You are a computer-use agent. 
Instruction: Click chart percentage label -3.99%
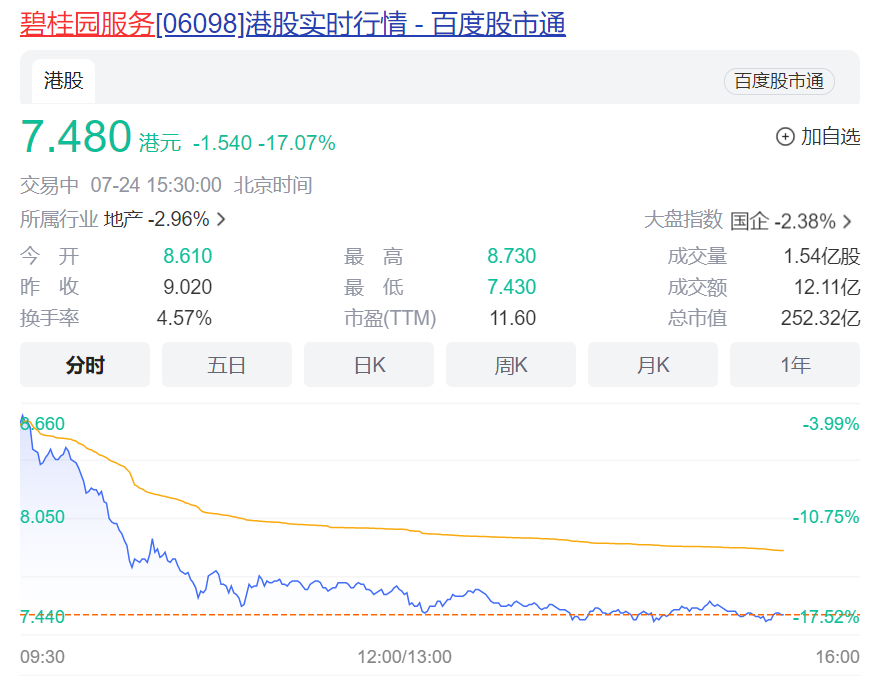pos(831,424)
